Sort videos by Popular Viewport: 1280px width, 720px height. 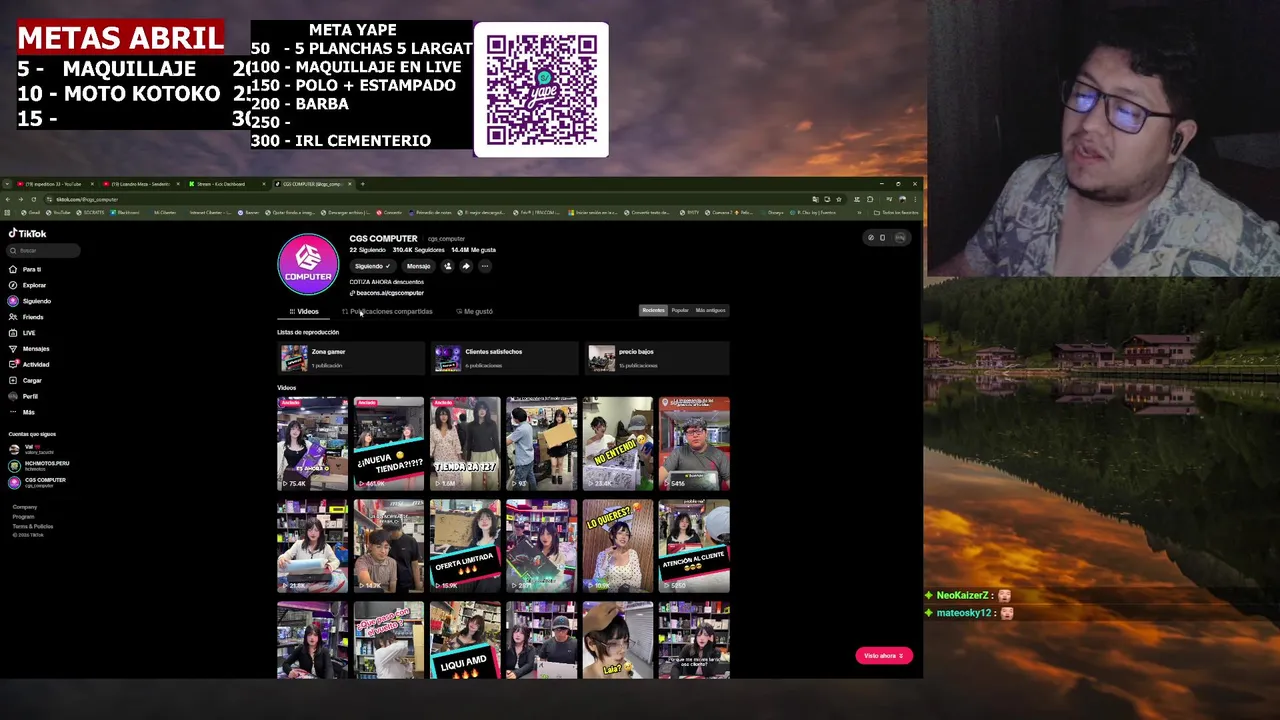pyautogui.click(x=680, y=310)
